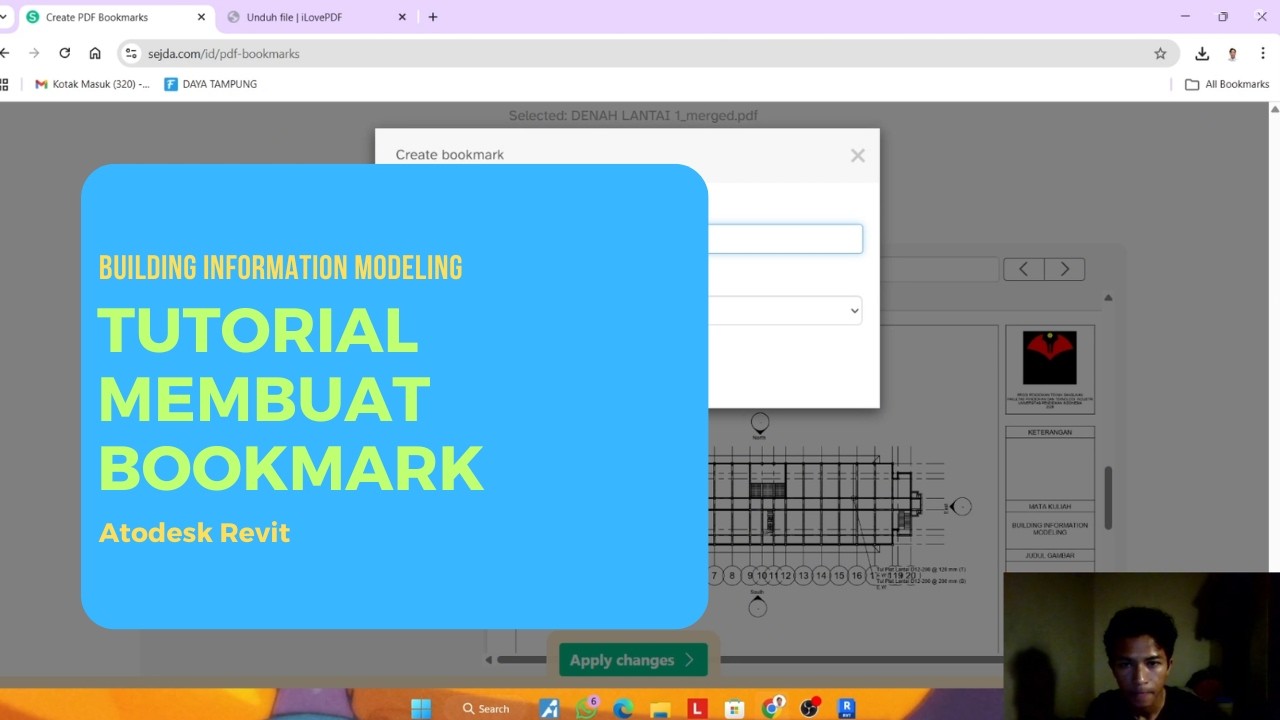
Task: Open File Explorer from the taskbar
Action: coord(660,708)
